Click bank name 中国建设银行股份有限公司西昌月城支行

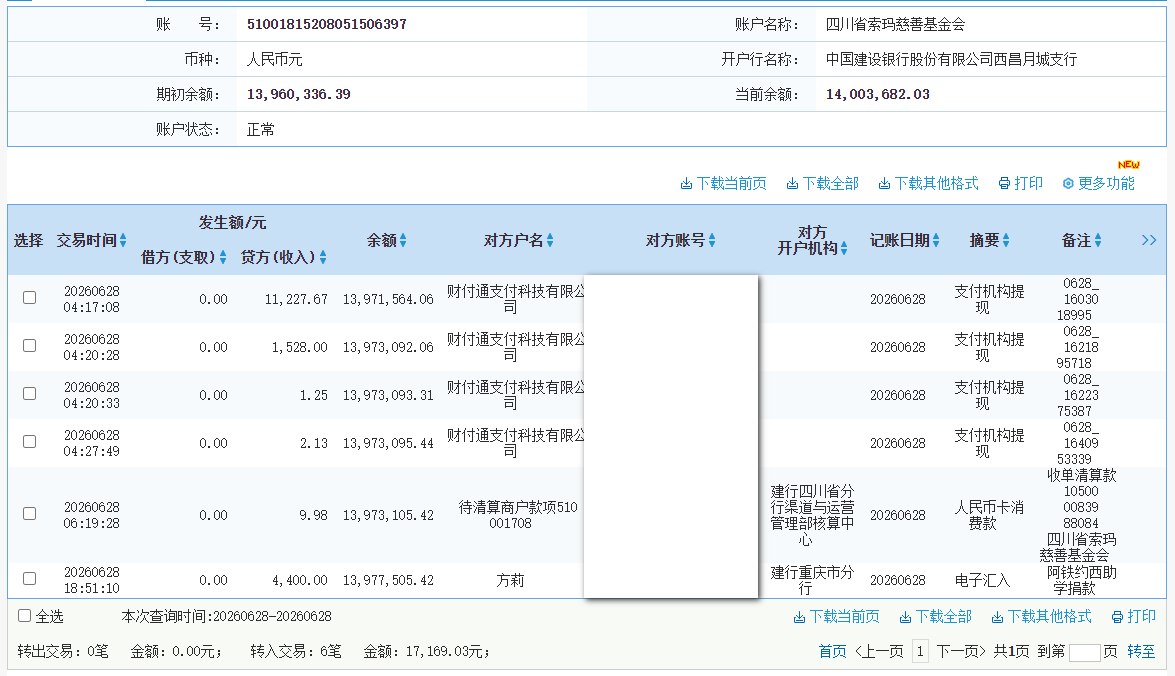click(x=951, y=59)
